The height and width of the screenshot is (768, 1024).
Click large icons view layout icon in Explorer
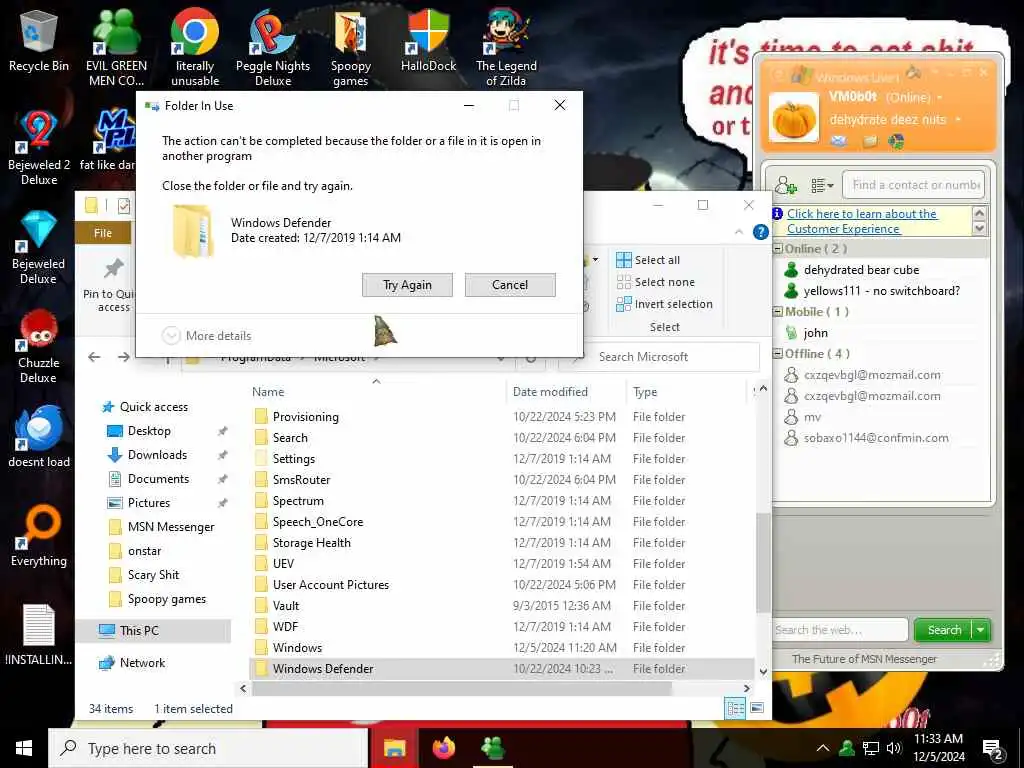757,708
